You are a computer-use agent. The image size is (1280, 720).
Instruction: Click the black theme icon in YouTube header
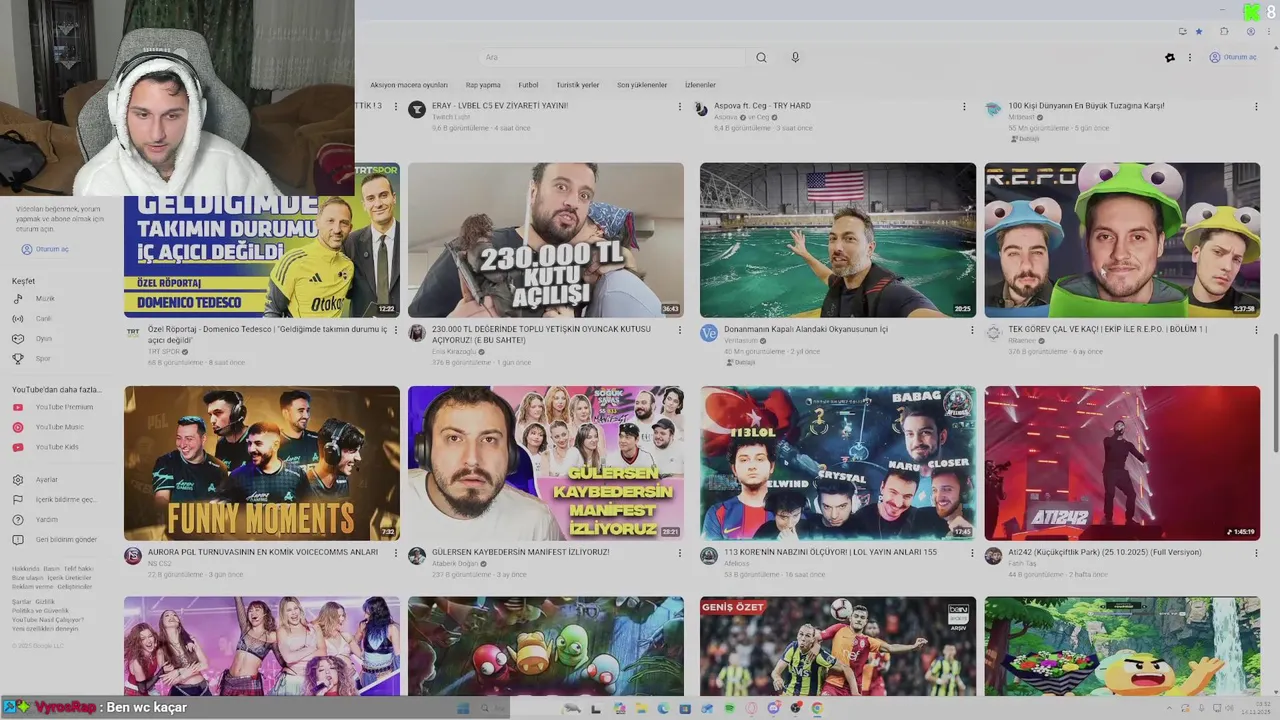1170,57
